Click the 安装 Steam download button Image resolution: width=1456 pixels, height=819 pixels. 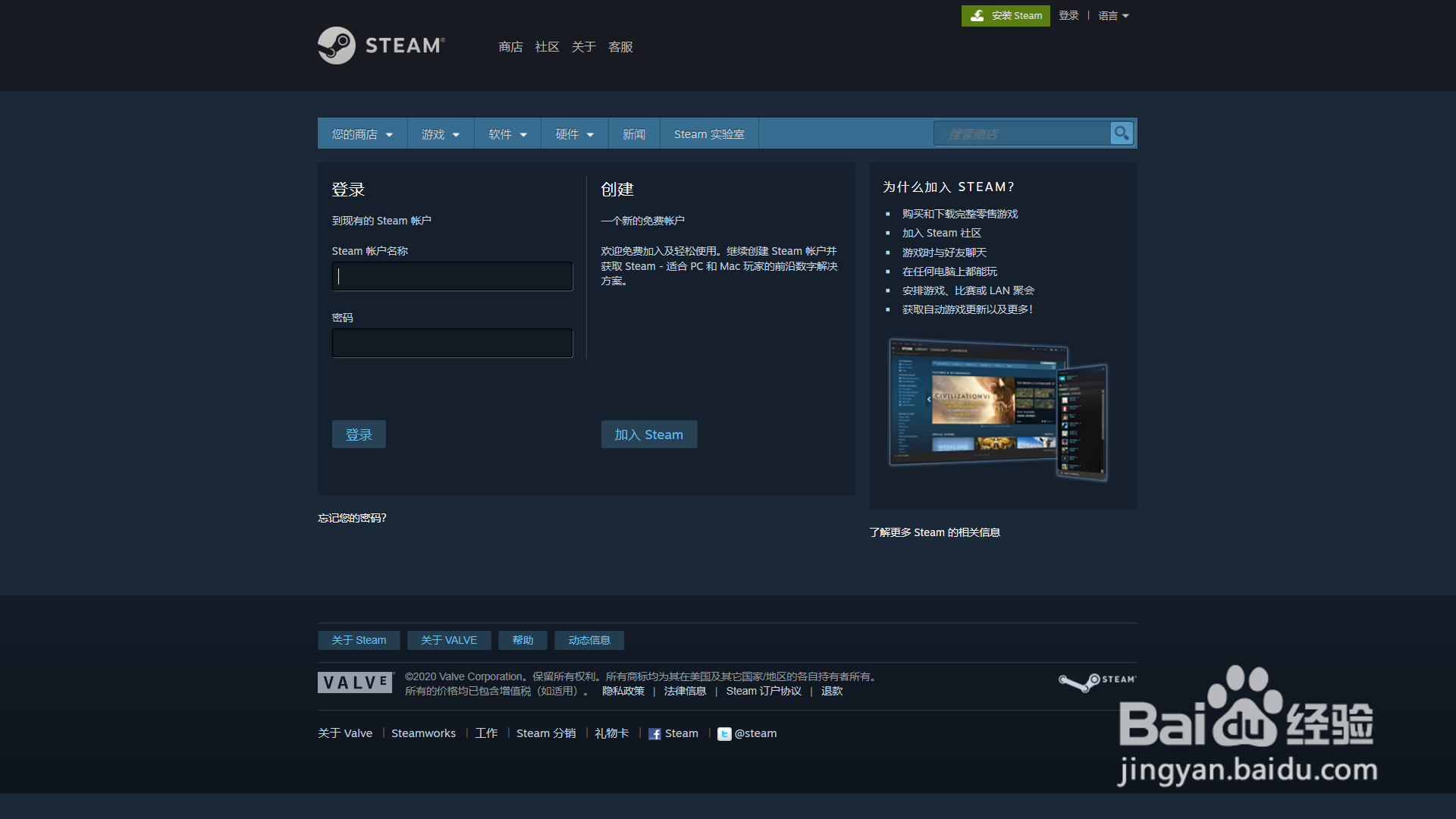(x=1006, y=16)
